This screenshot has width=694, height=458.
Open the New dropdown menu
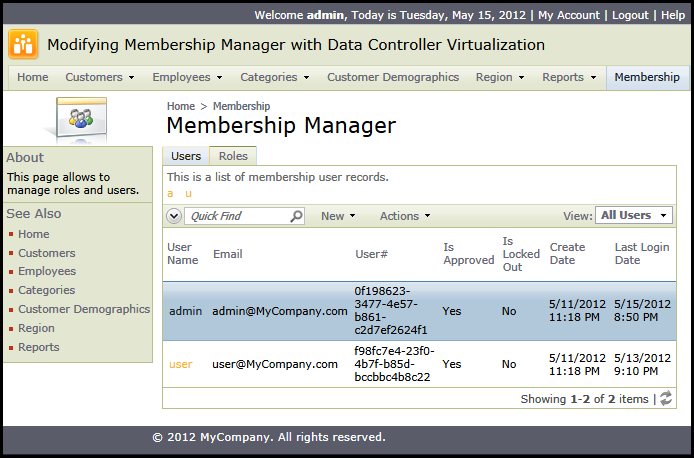coord(338,216)
